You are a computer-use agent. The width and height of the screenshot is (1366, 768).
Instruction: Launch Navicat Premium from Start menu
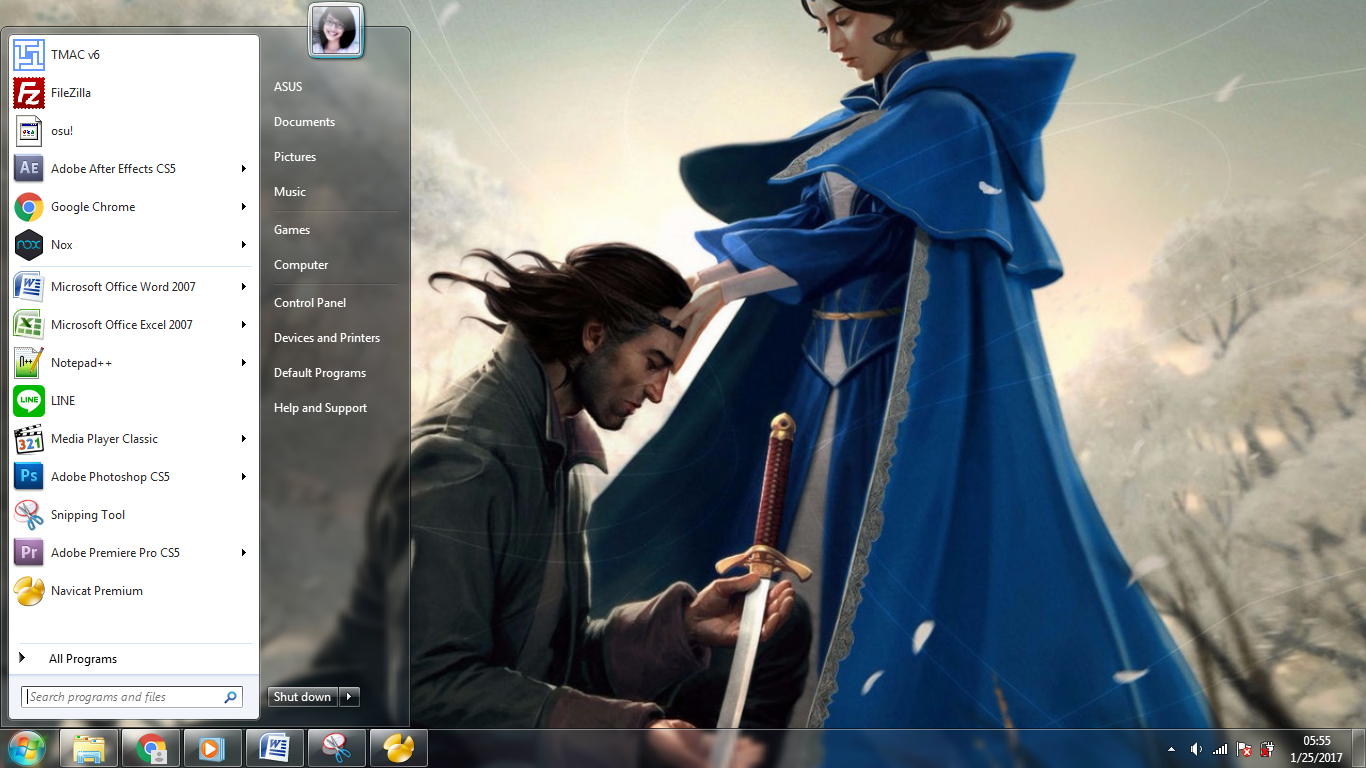tap(132, 591)
